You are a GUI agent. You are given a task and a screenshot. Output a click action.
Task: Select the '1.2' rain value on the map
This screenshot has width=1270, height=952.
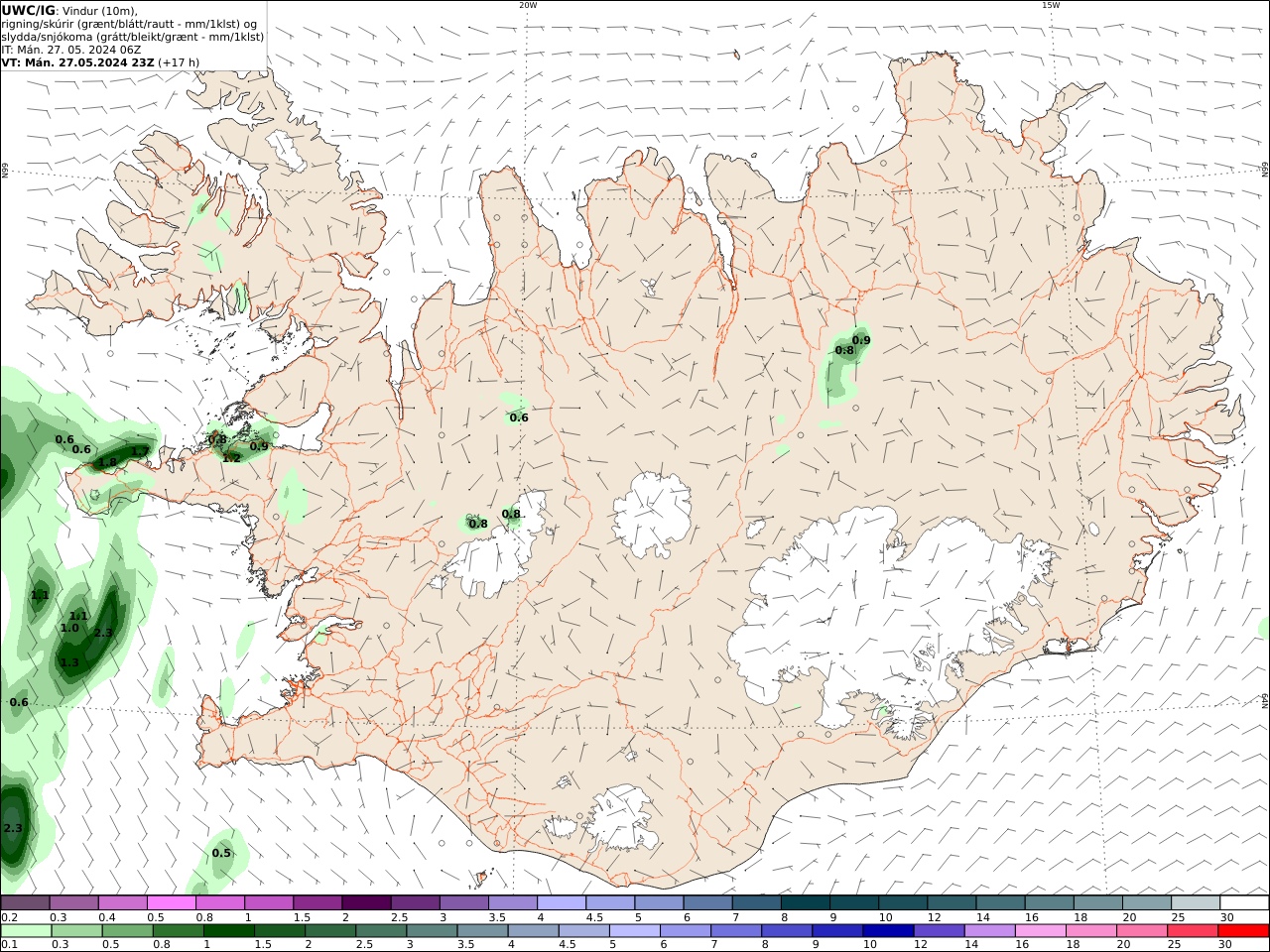pyautogui.click(x=231, y=458)
